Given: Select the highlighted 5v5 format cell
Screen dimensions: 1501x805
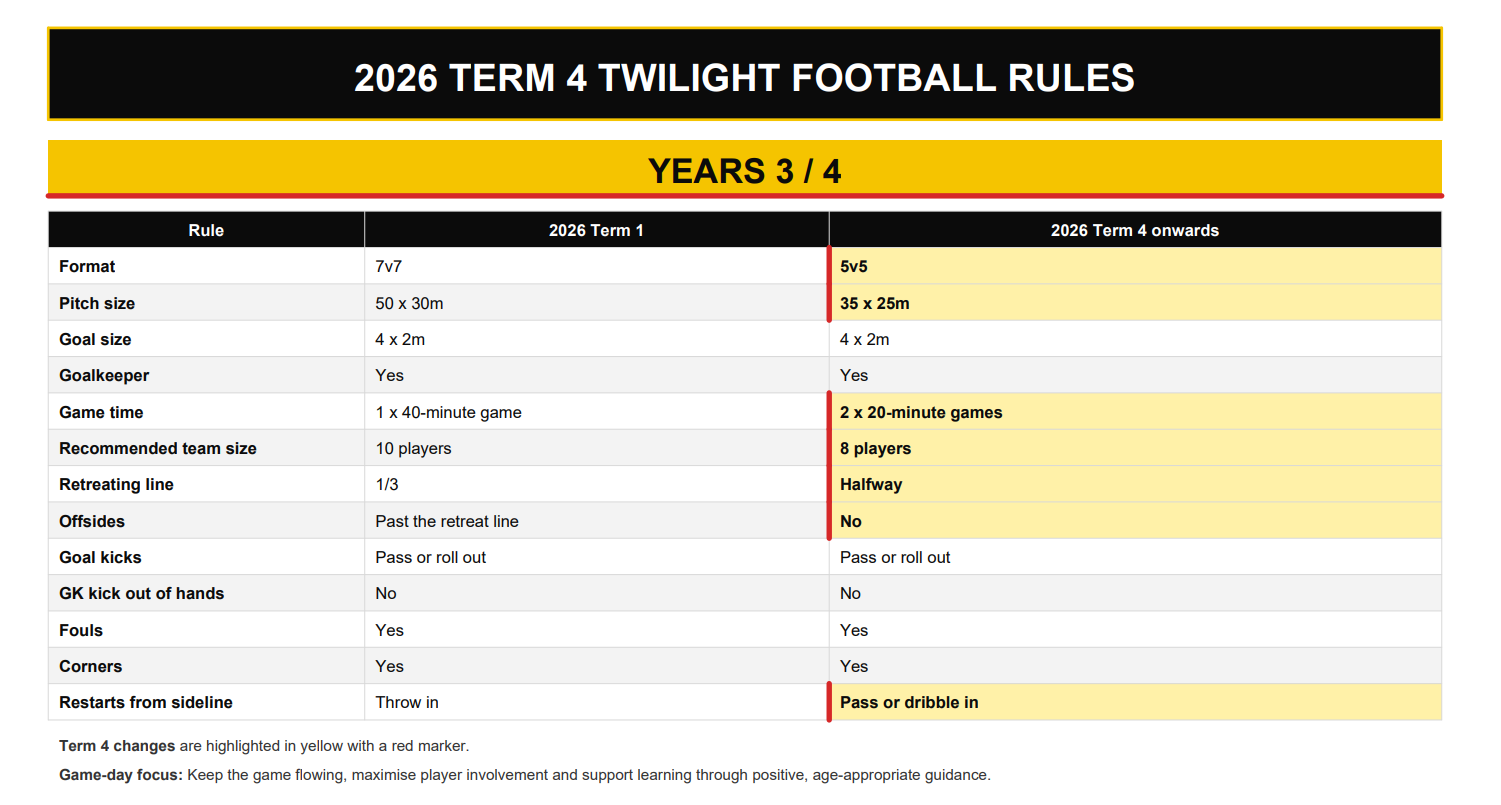Looking at the screenshot, I should point(1135,266).
